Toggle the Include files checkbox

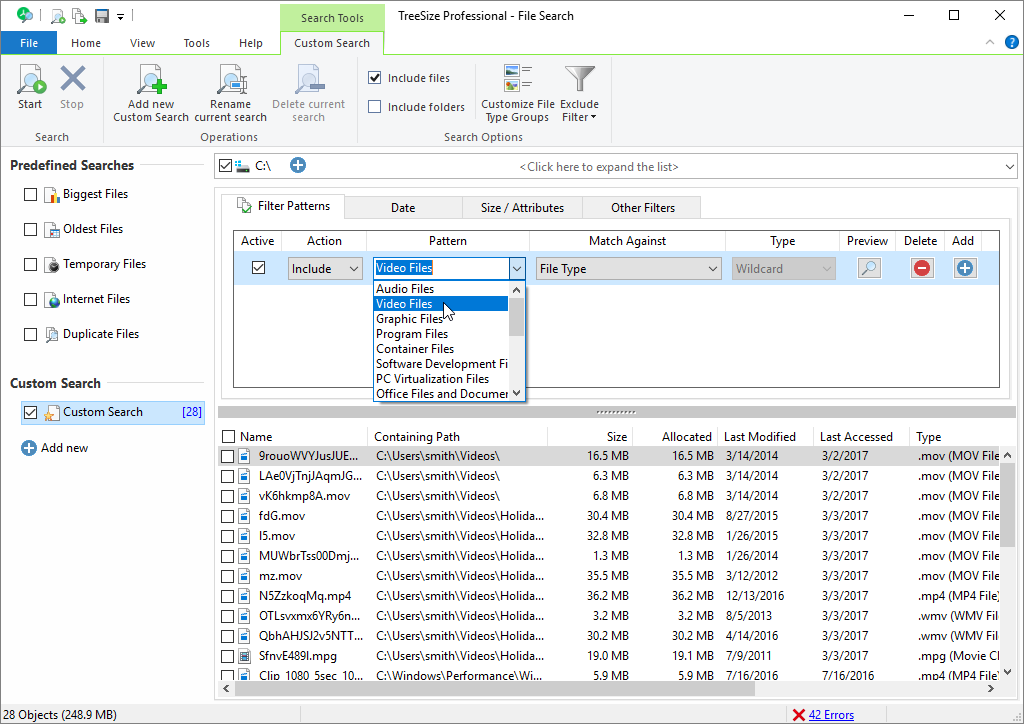coord(375,78)
